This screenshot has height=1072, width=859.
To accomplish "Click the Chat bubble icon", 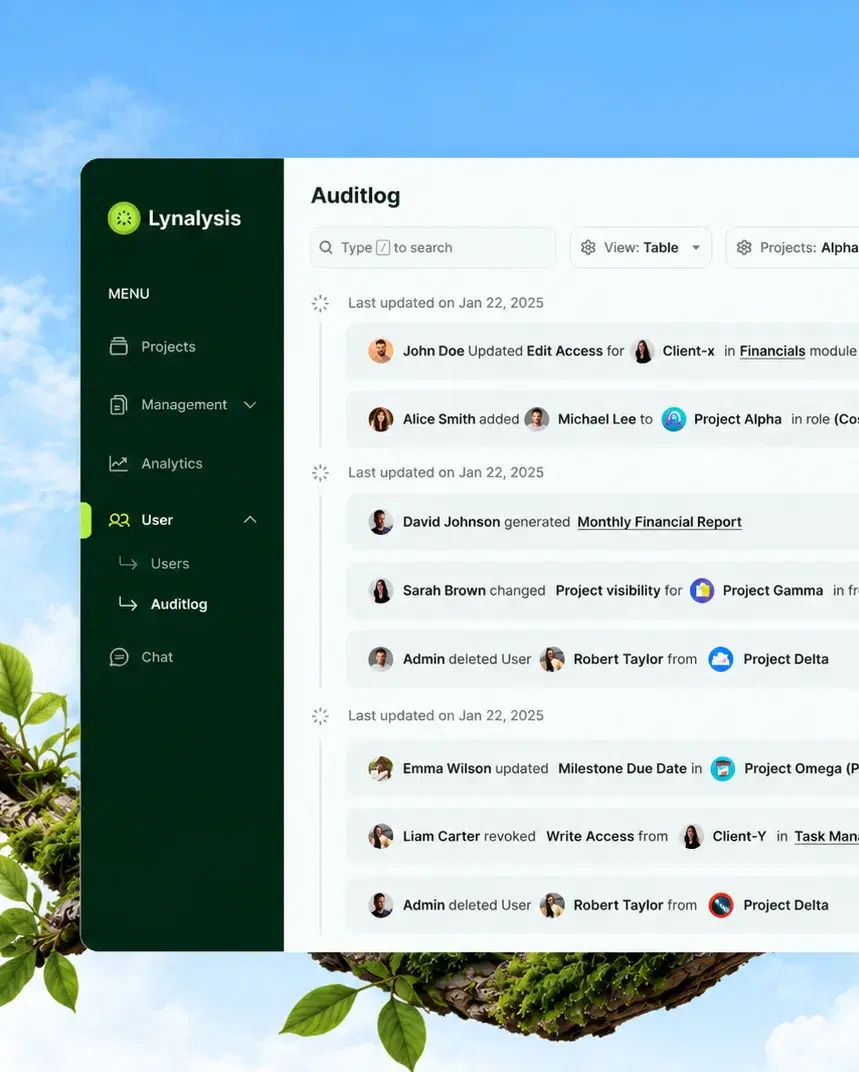I will pyautogui.click(x=119, y=657).
